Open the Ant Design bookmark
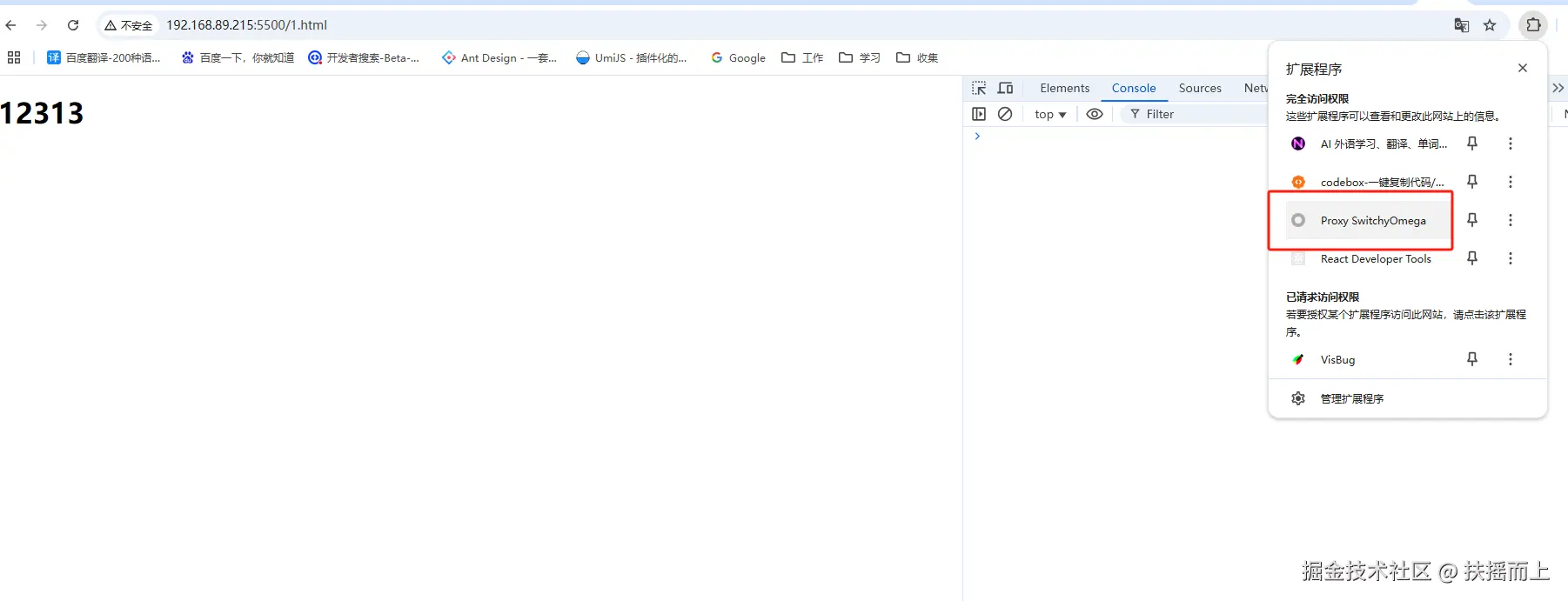 499,57
